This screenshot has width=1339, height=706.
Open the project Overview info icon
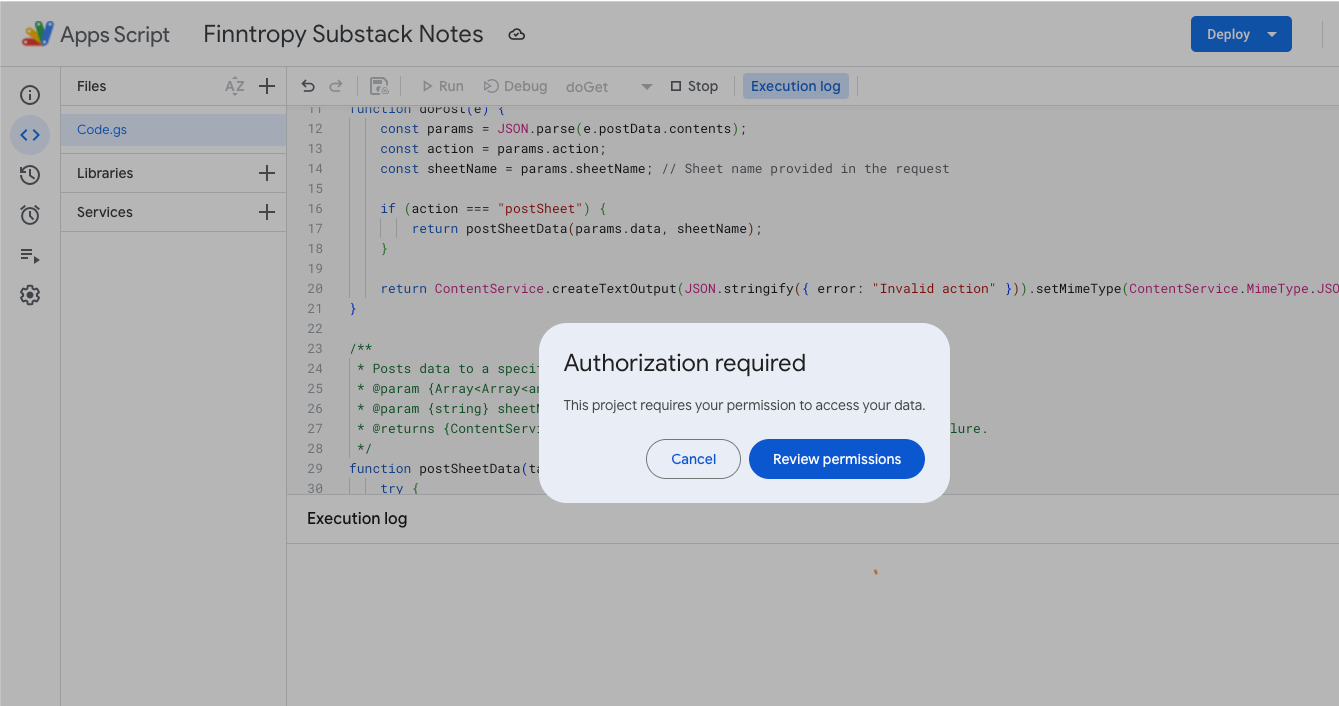tap(30, 95)
